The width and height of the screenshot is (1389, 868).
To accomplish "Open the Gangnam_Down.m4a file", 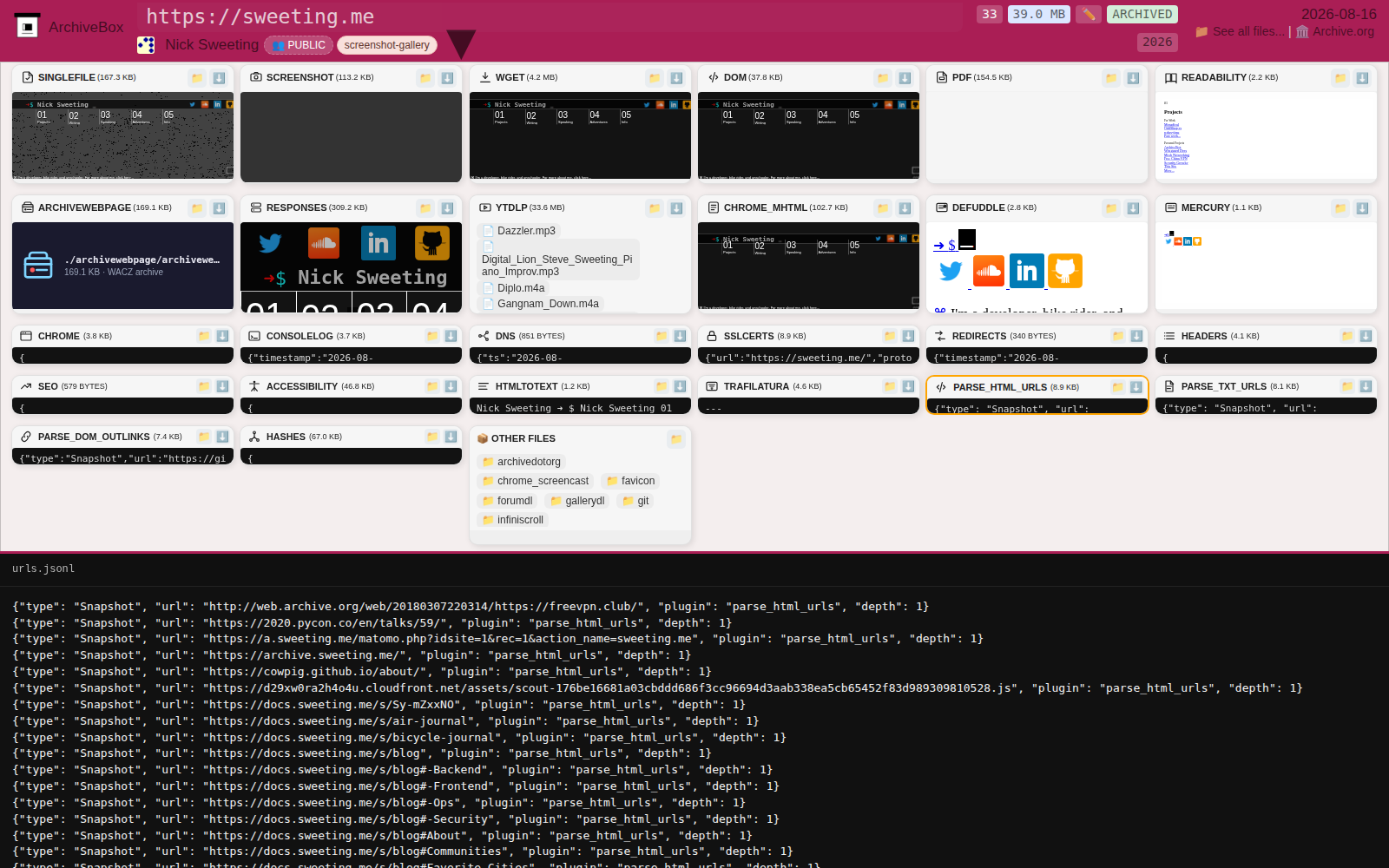I will [541, 304].
